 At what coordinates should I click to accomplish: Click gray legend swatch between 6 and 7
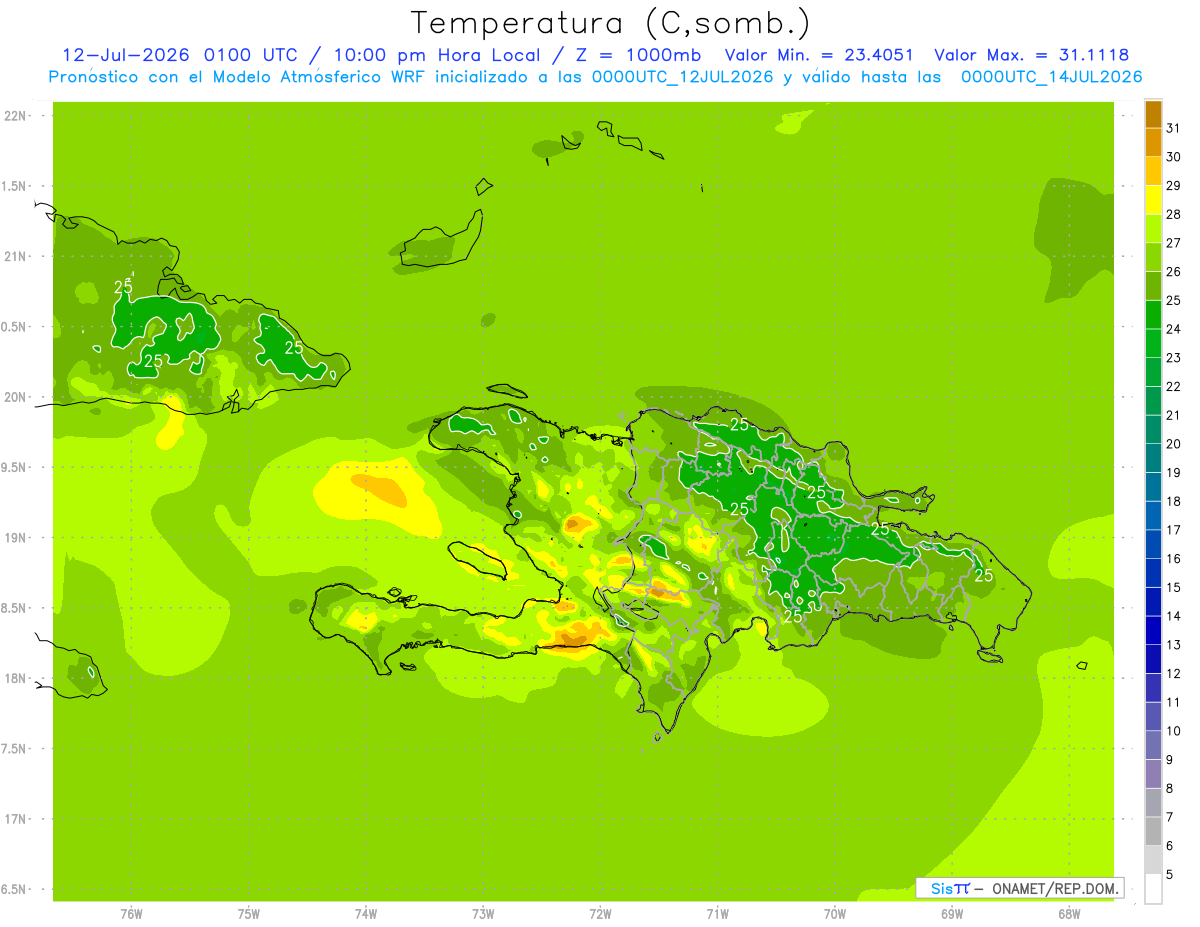pos(1153,831)
